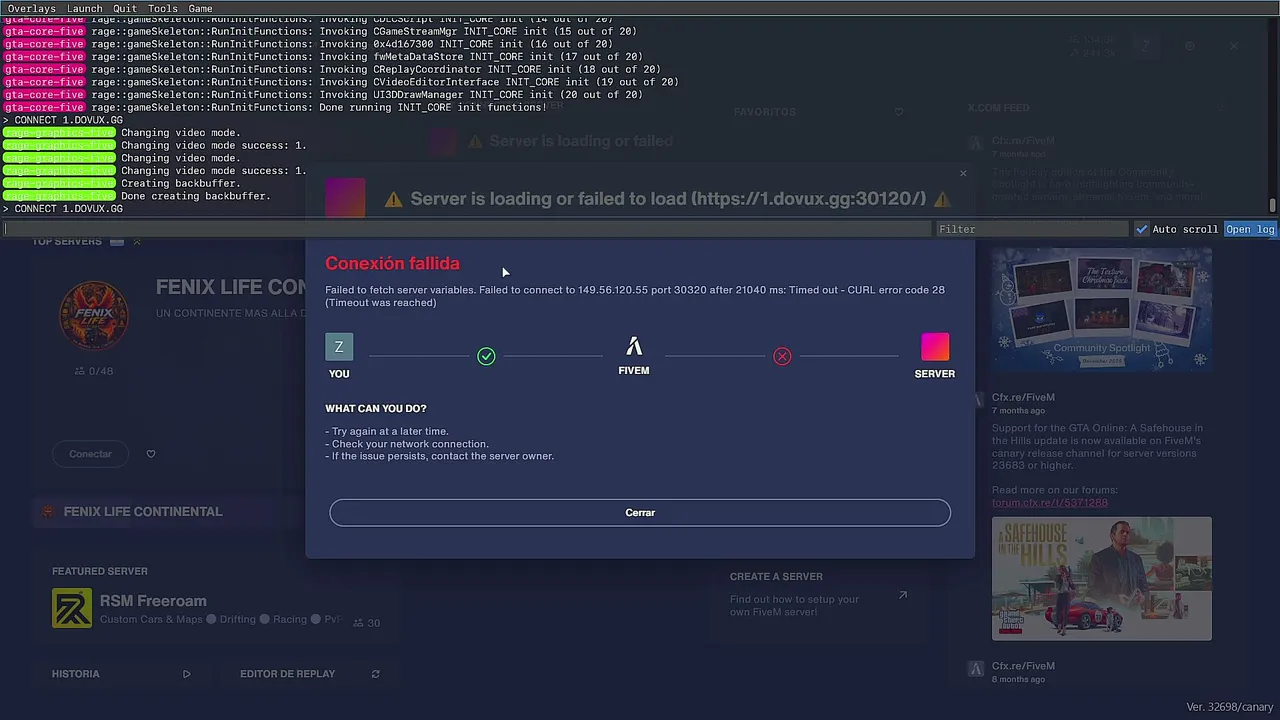The image size is (1280, 720).
Task: Click the CREATE A SERVER heading
Action: pos(776,577)
